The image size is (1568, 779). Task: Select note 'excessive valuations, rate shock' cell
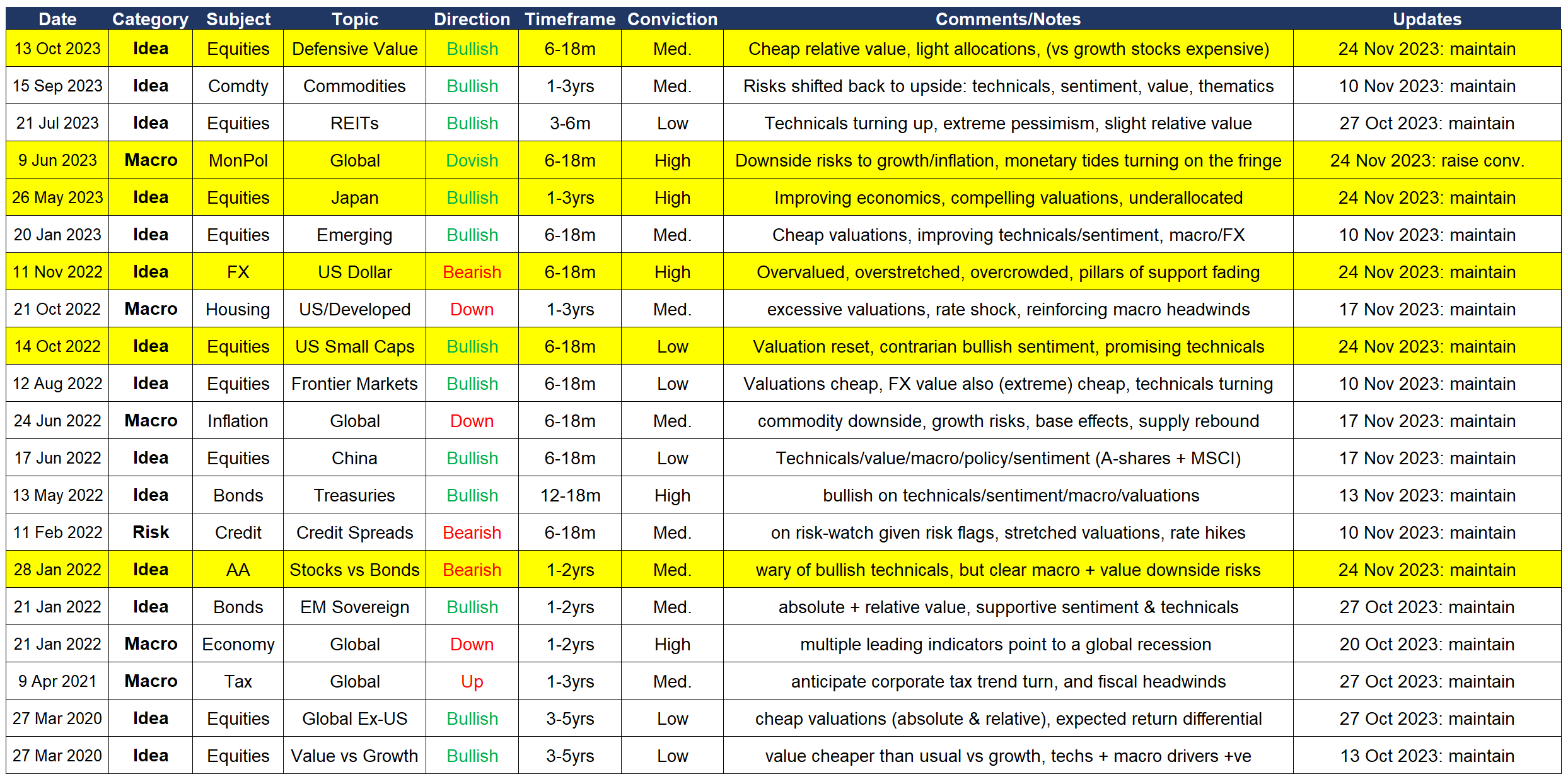click(x=1008, y=309)
